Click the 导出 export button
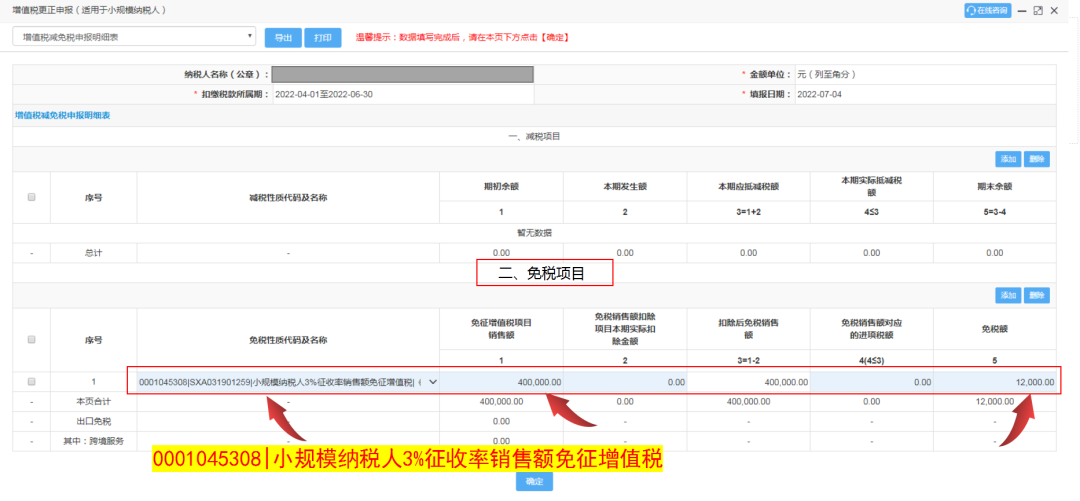The width and height of the screenshot is (1080, 501). click(282, 37)
